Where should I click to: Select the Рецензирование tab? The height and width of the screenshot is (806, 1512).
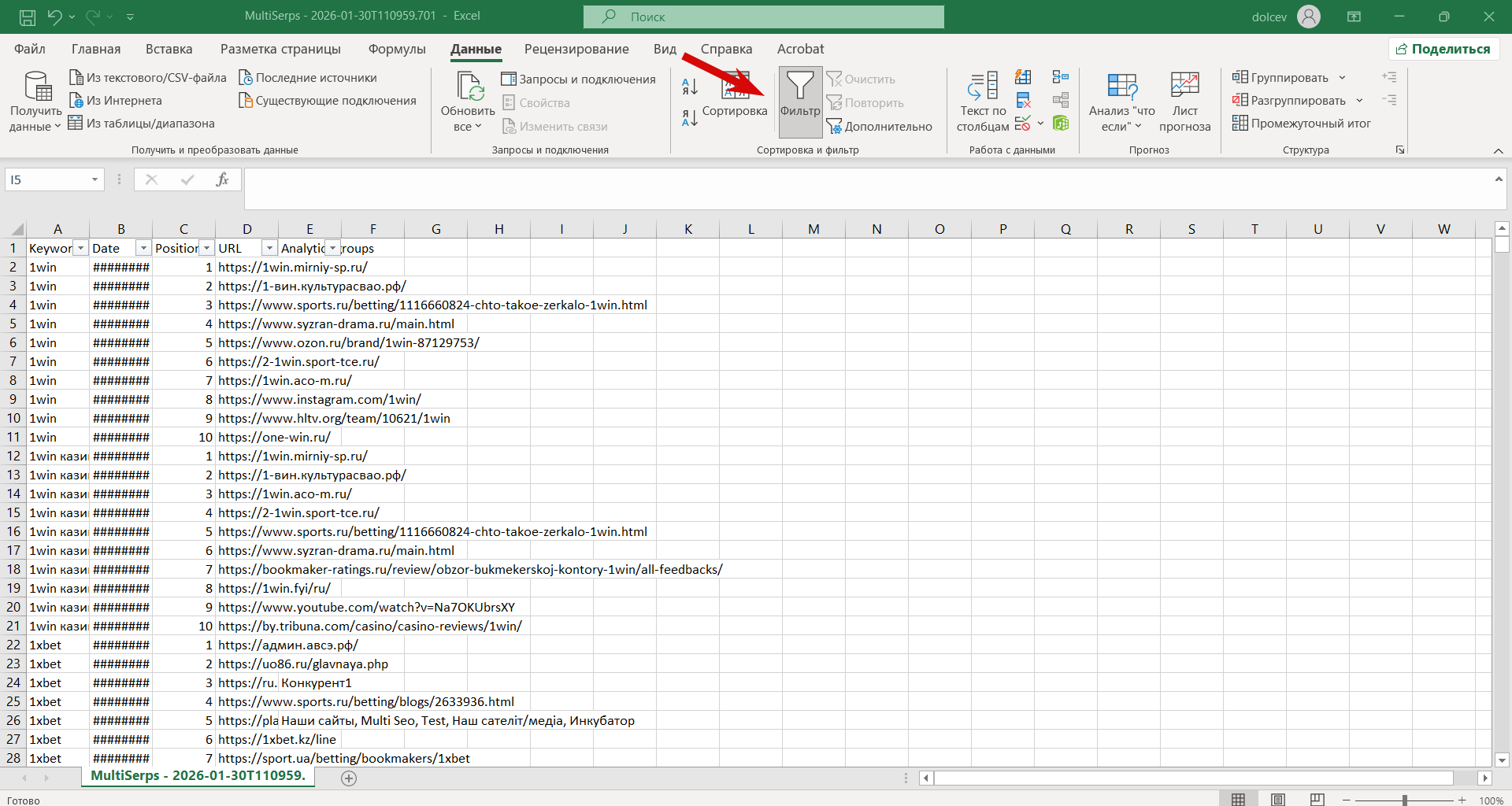coord(576,49)
